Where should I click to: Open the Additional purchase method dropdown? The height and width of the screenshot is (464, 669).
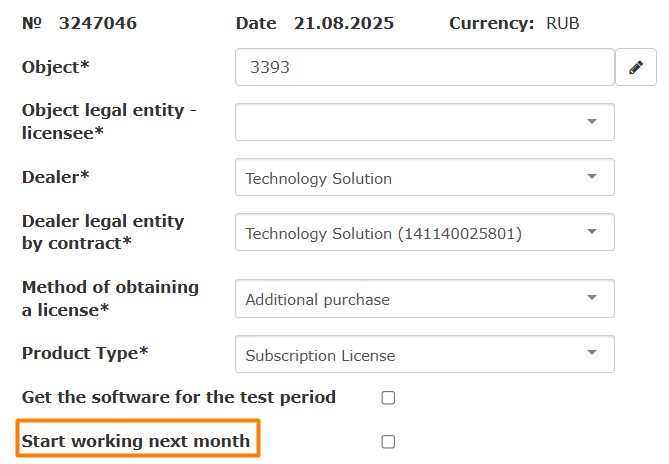tap(424, 298)
